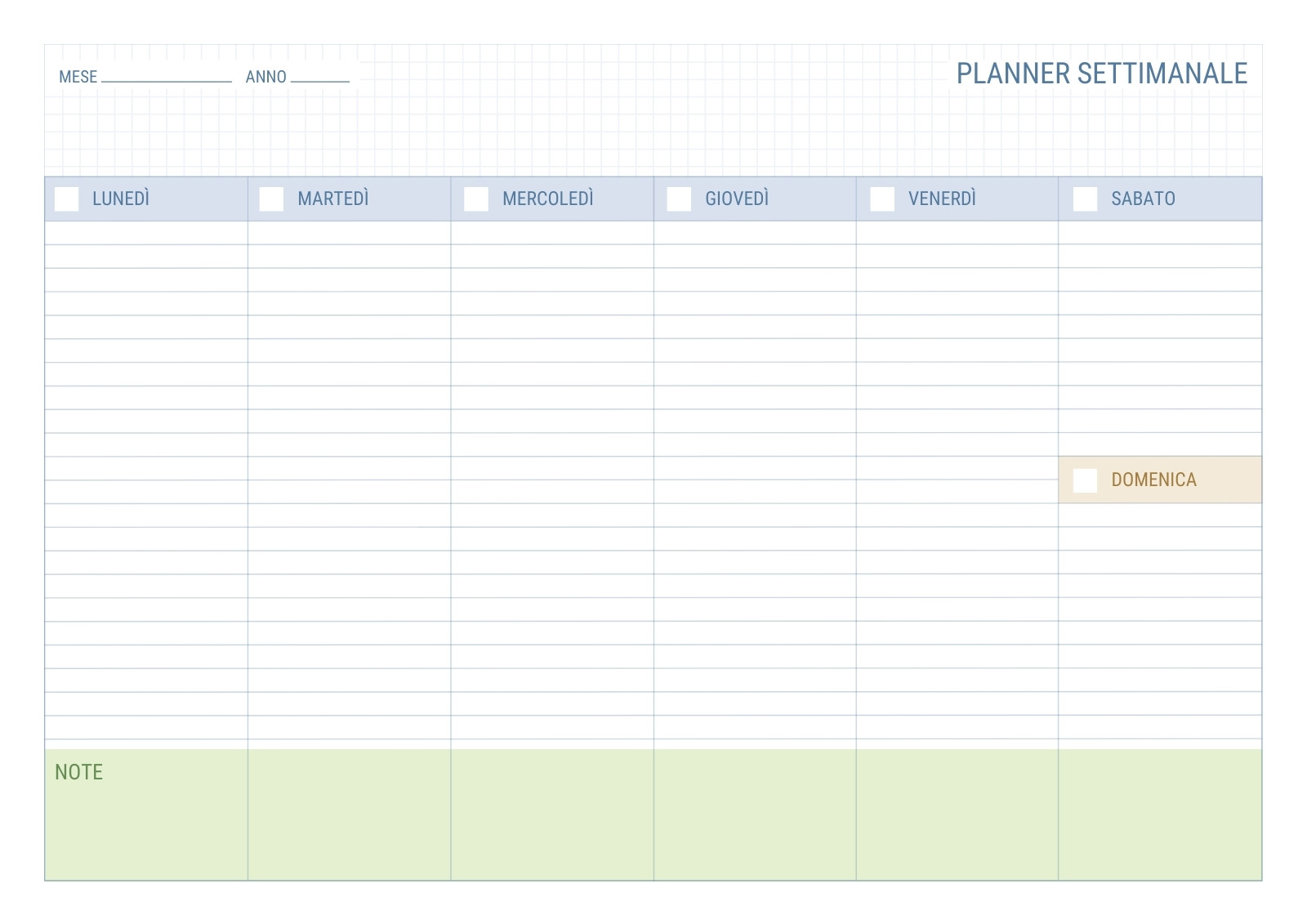Click the ANNO blank line field
The height and width of the screenshot is (924, 1307).
320,77
